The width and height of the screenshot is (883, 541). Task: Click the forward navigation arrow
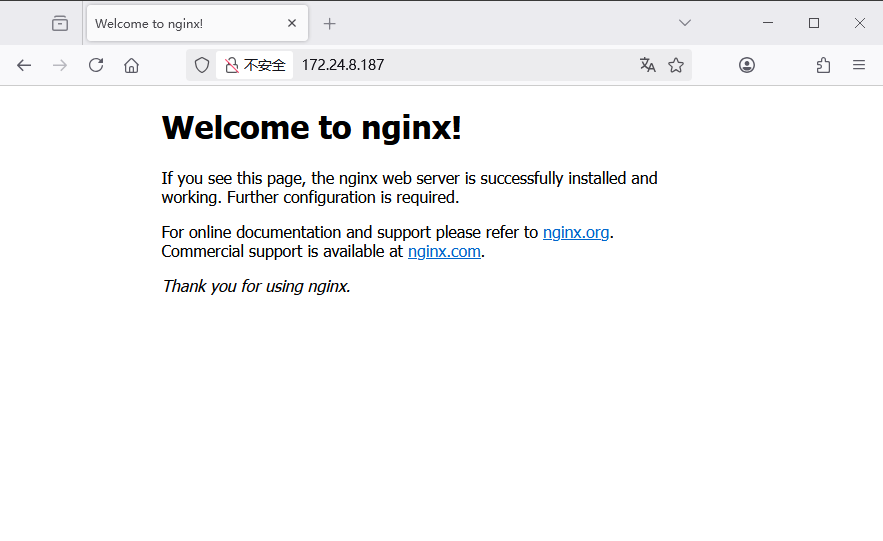pyautogui.click(x=60, y=65)
